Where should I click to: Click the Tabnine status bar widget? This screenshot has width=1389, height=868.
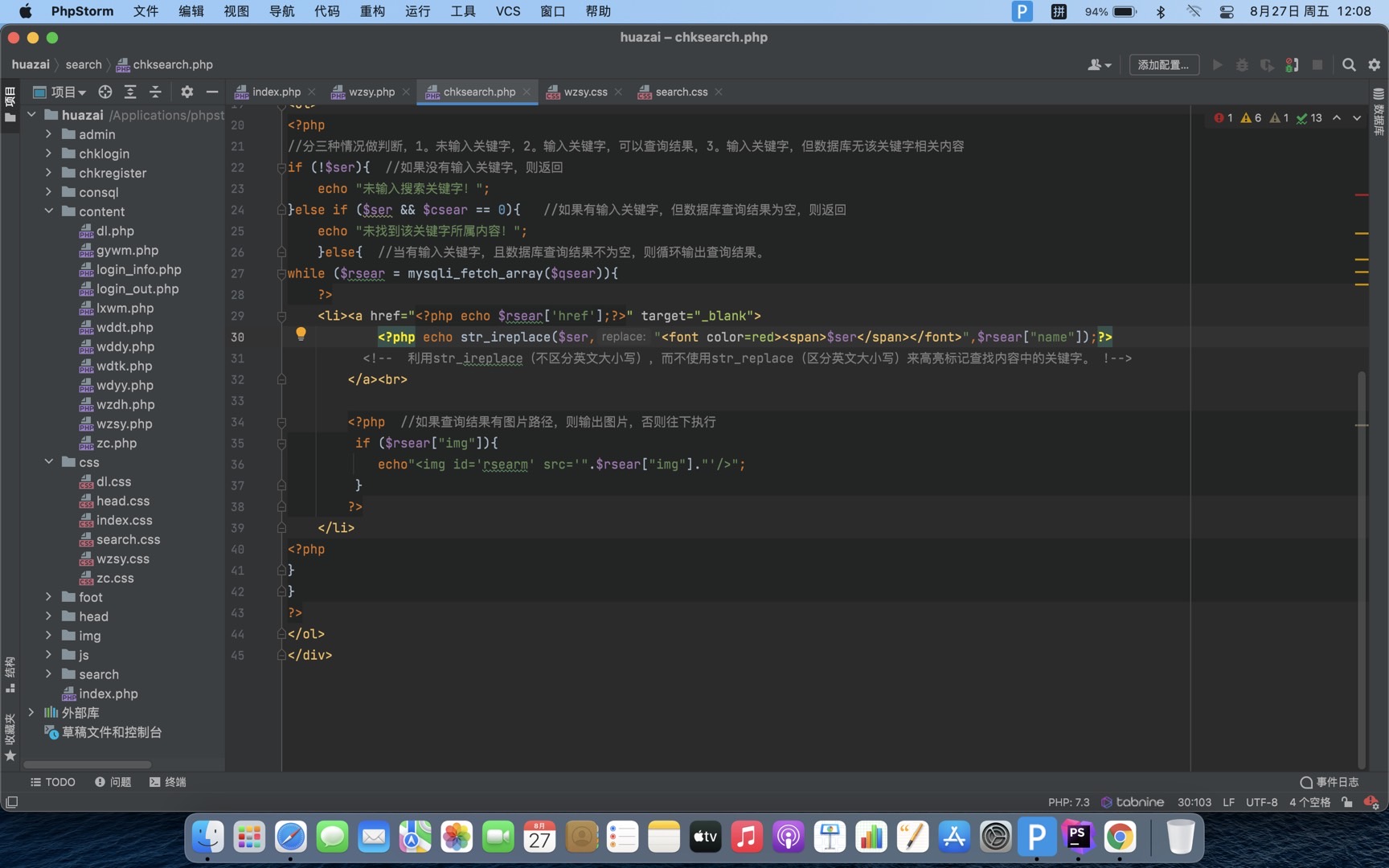point(1133,802)
